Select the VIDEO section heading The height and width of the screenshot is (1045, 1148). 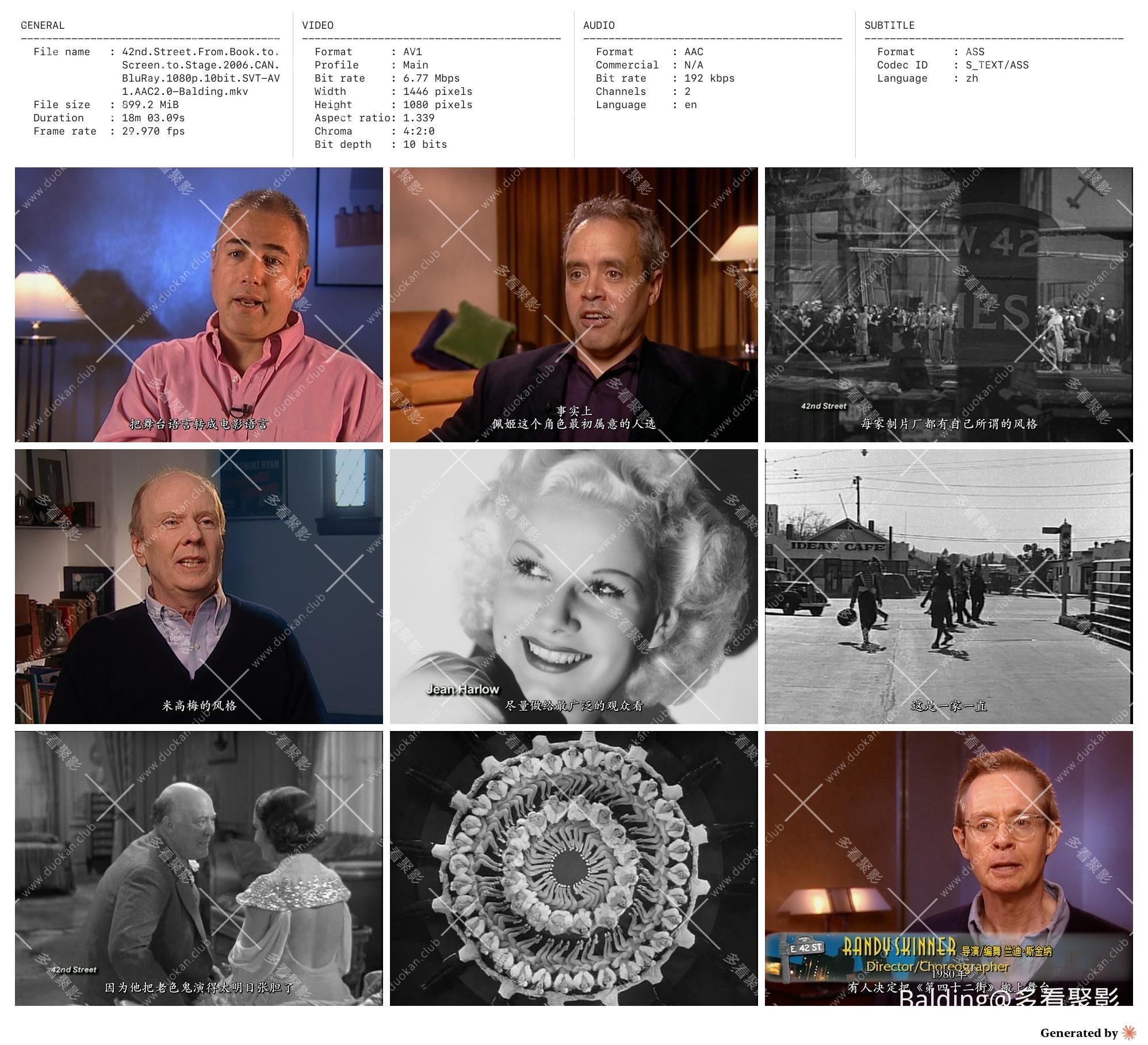[x=317, y=25]
